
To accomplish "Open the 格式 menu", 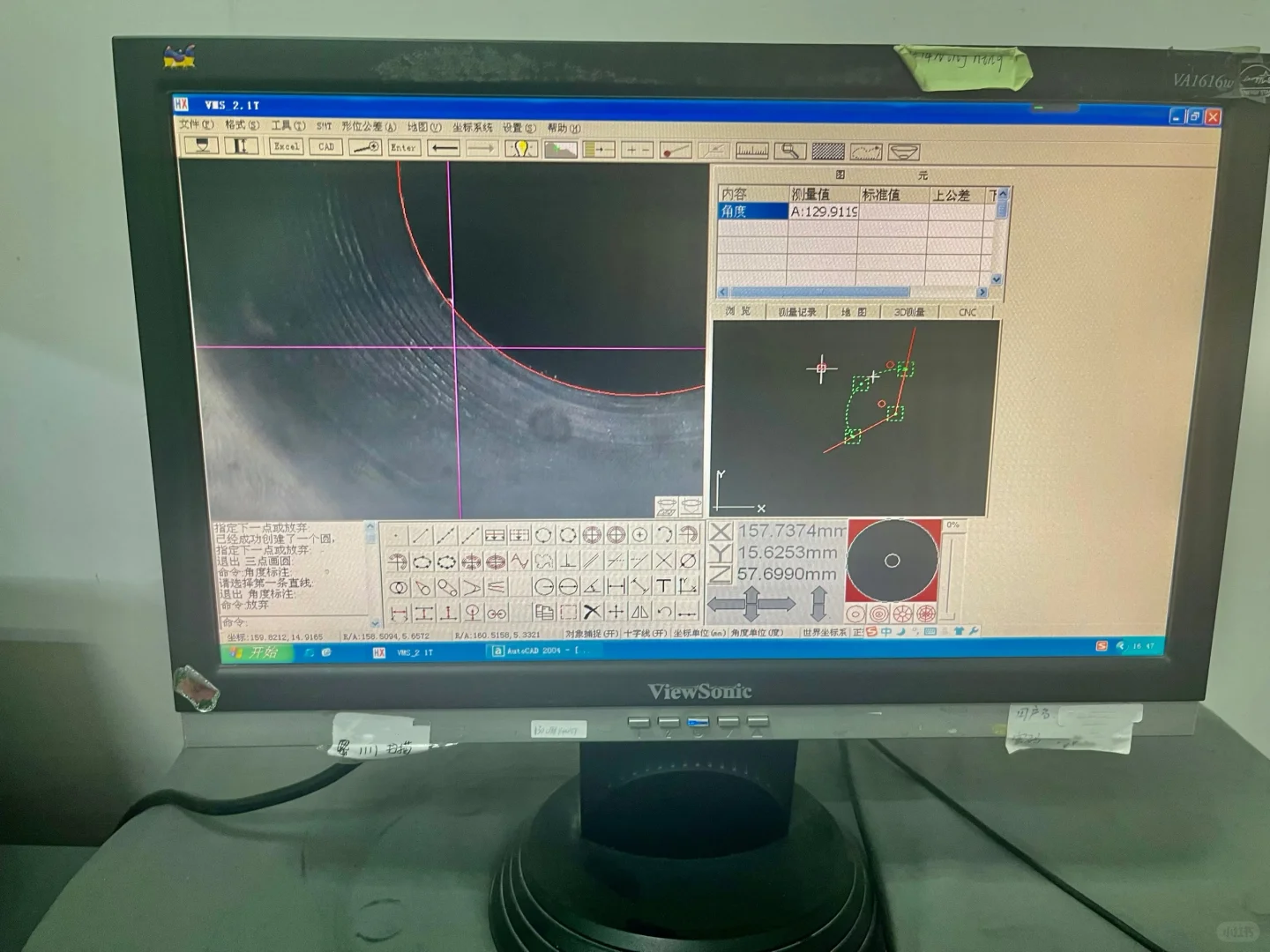I will (242, 125).
